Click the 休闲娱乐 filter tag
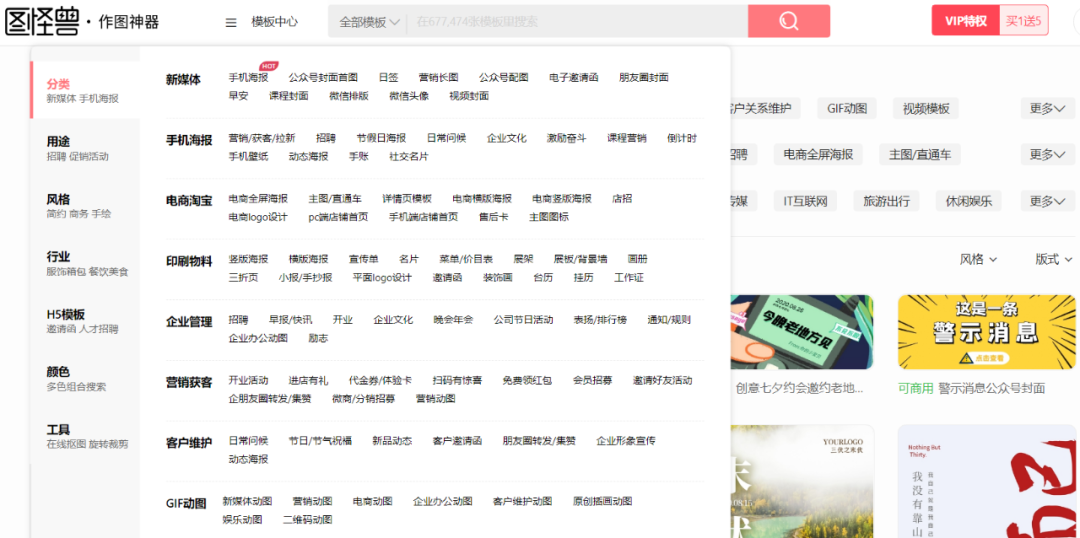This screenshot has width=1080, height=538. (x=968, y=201)
